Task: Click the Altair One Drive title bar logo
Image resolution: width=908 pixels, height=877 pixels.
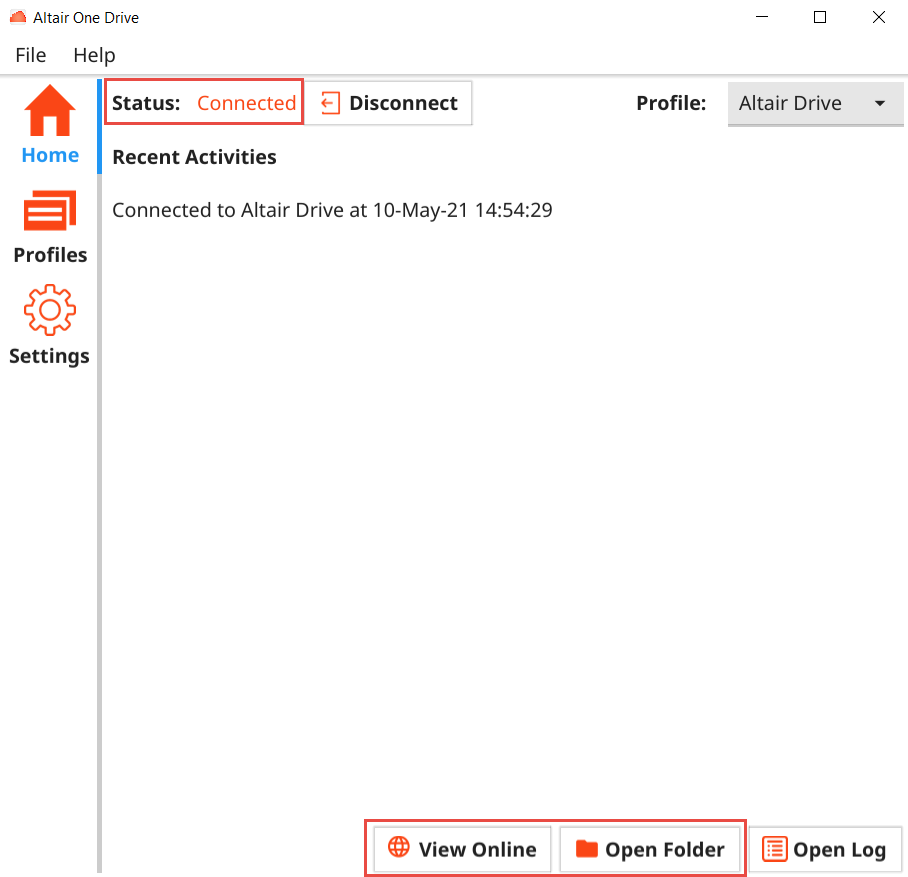Action: (17, 18)
